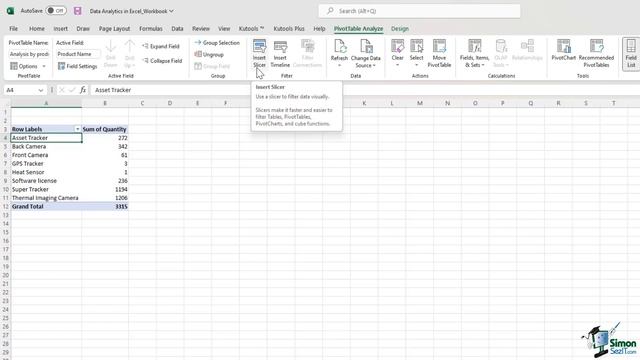The image size is (640, 360).
Task: Click the Active Field name box
Action: click(x=78, y=54)
